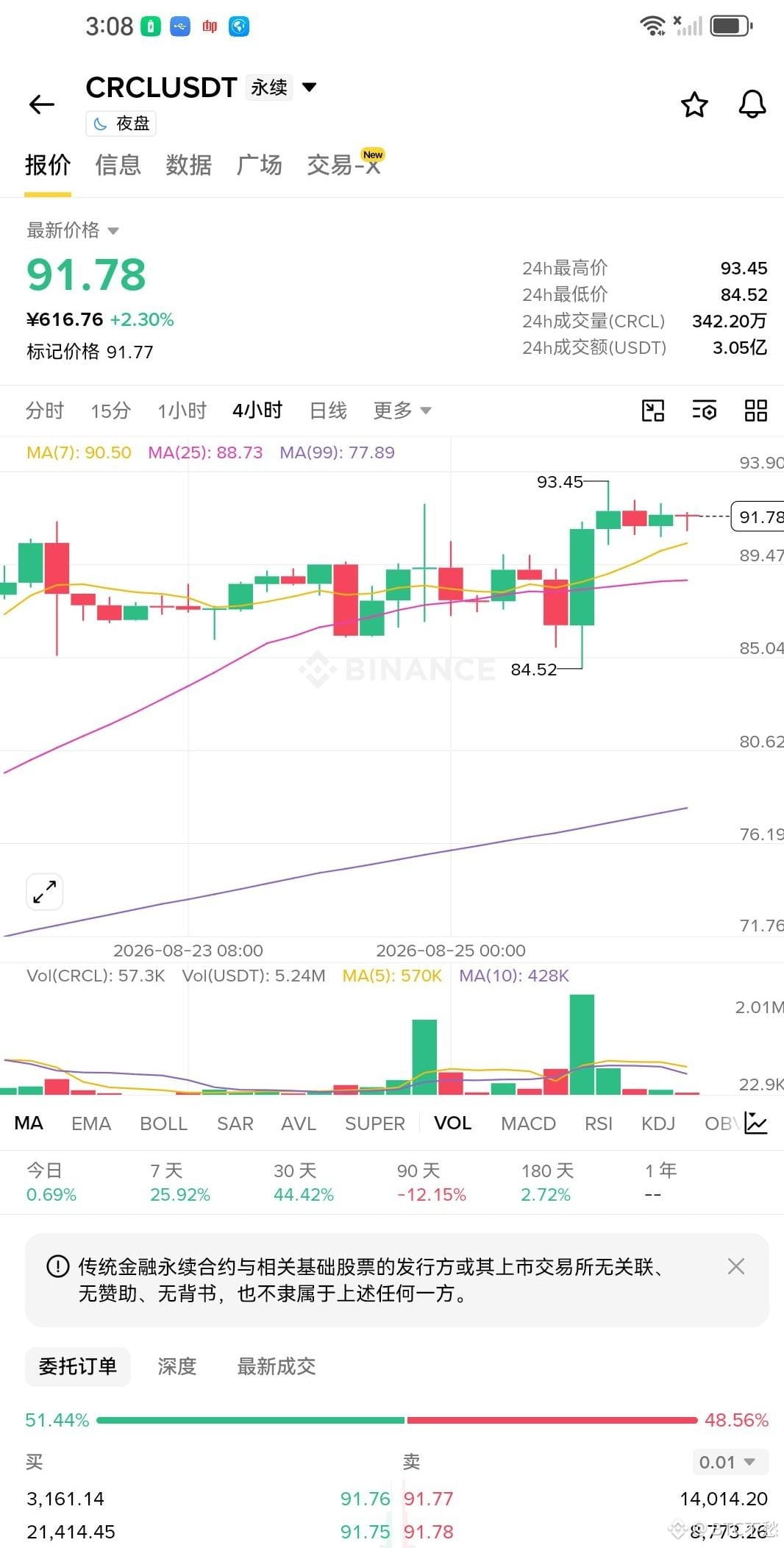
Task: Toggle the VOL sub-indicator
Action: pyautogui.click(x=452, y=1123)
